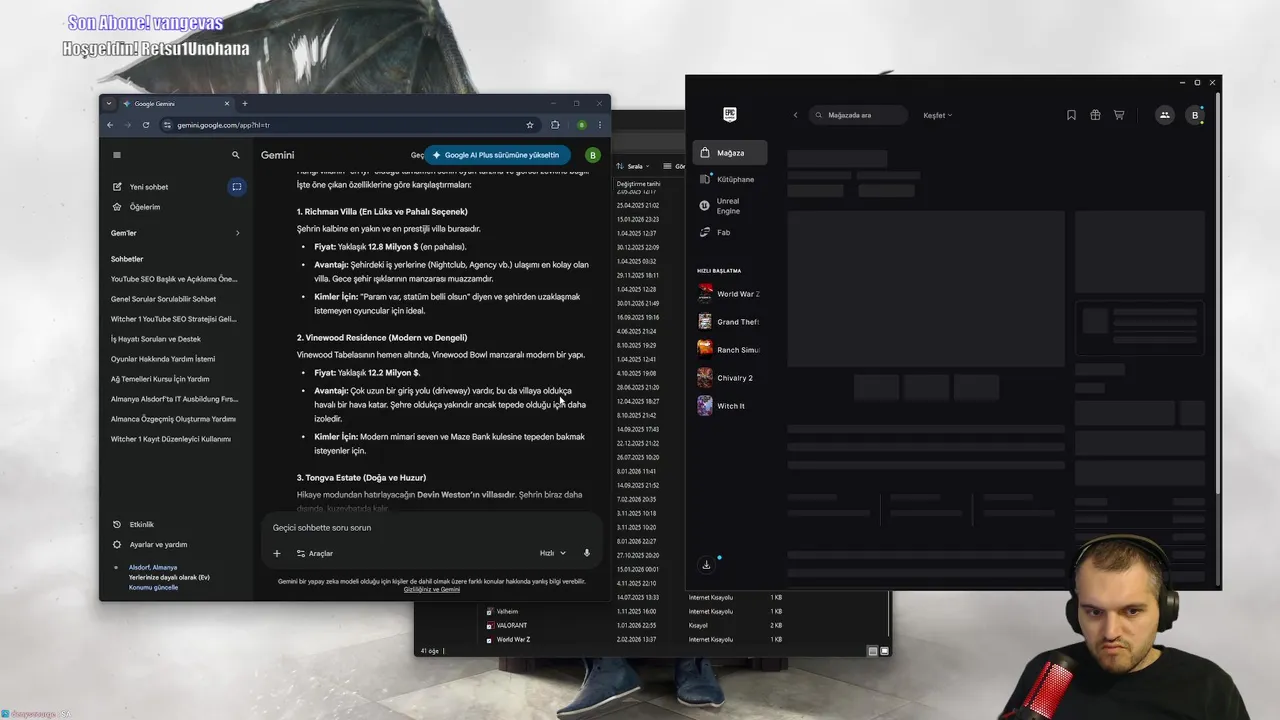
Task: Open Etkinlik activity history in Gemini
Action: tap(133, 525)
